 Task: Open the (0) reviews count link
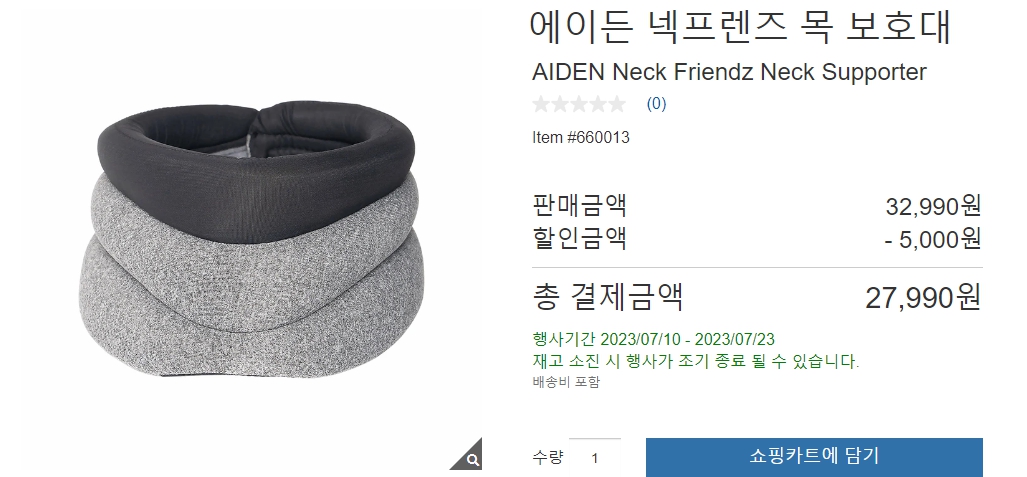click(656, 104)
